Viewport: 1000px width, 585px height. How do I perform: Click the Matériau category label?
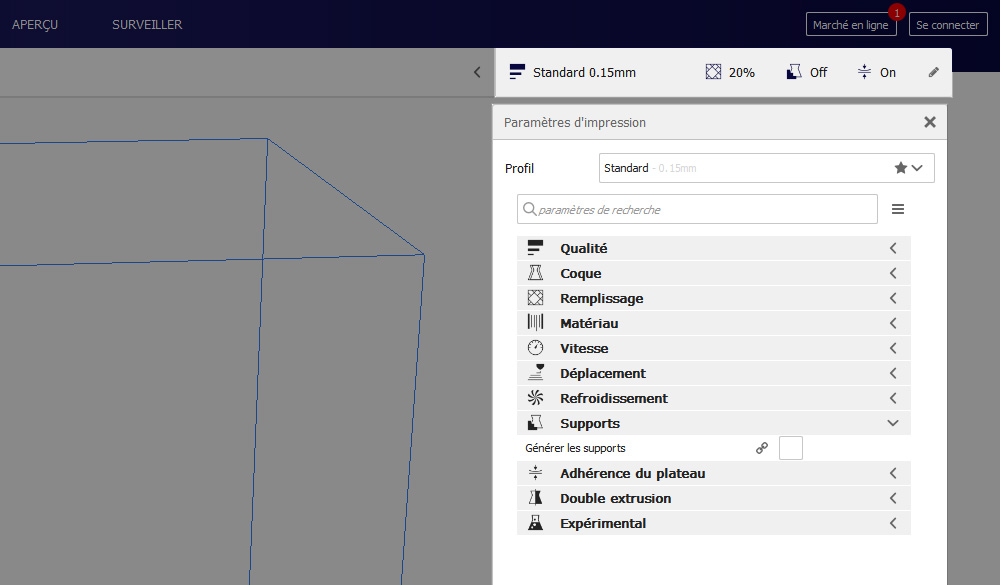[x=589, y=323]
